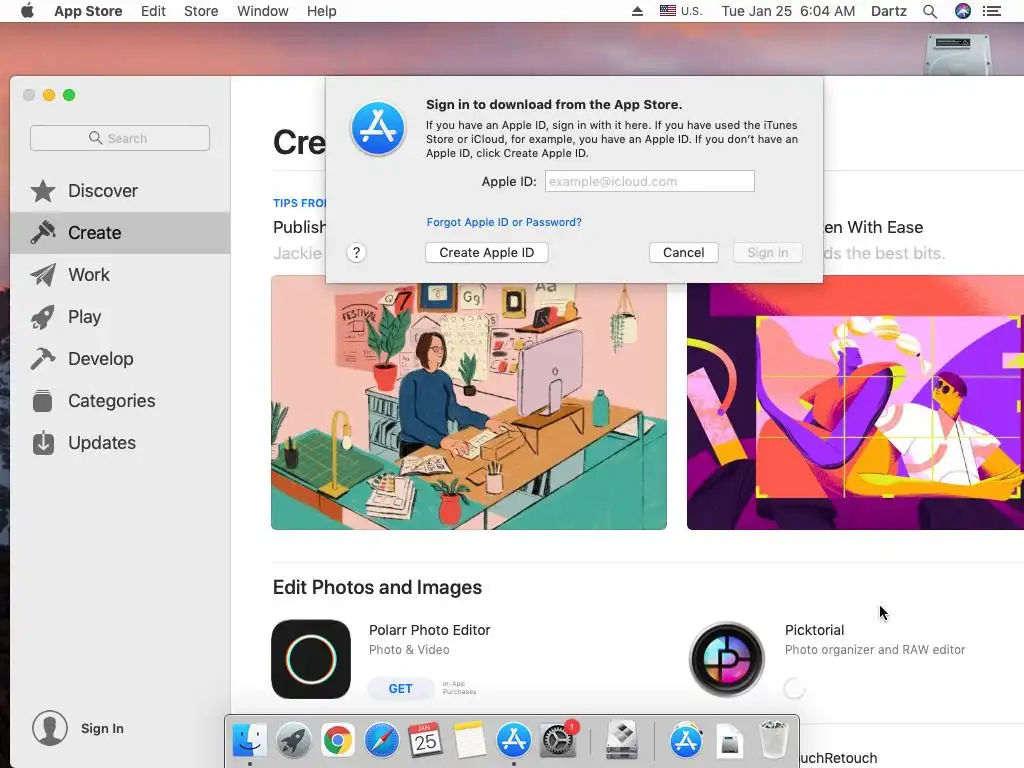Click the Sign In avatar icon
The height and width of the screenshot is (768, 1024).
[x=50, y=728]
